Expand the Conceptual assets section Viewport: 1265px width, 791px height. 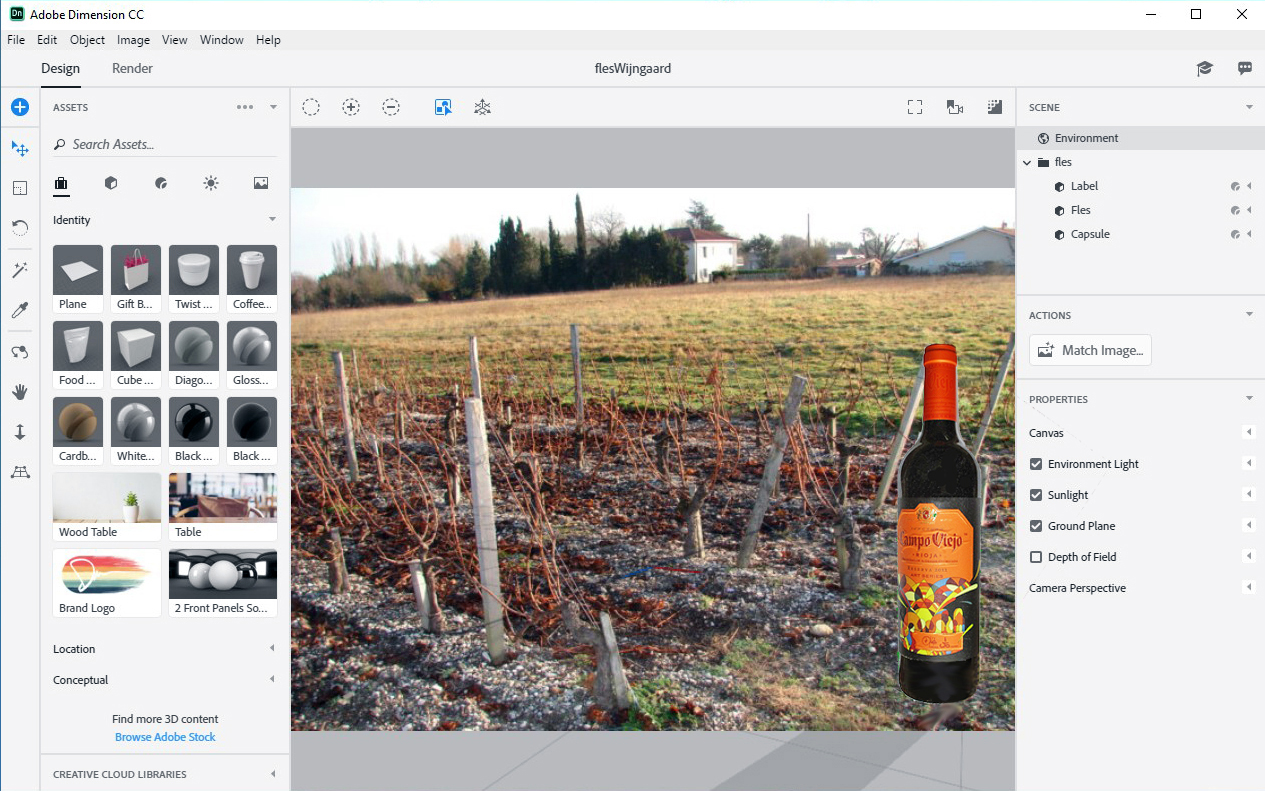(x=272, y=680)
